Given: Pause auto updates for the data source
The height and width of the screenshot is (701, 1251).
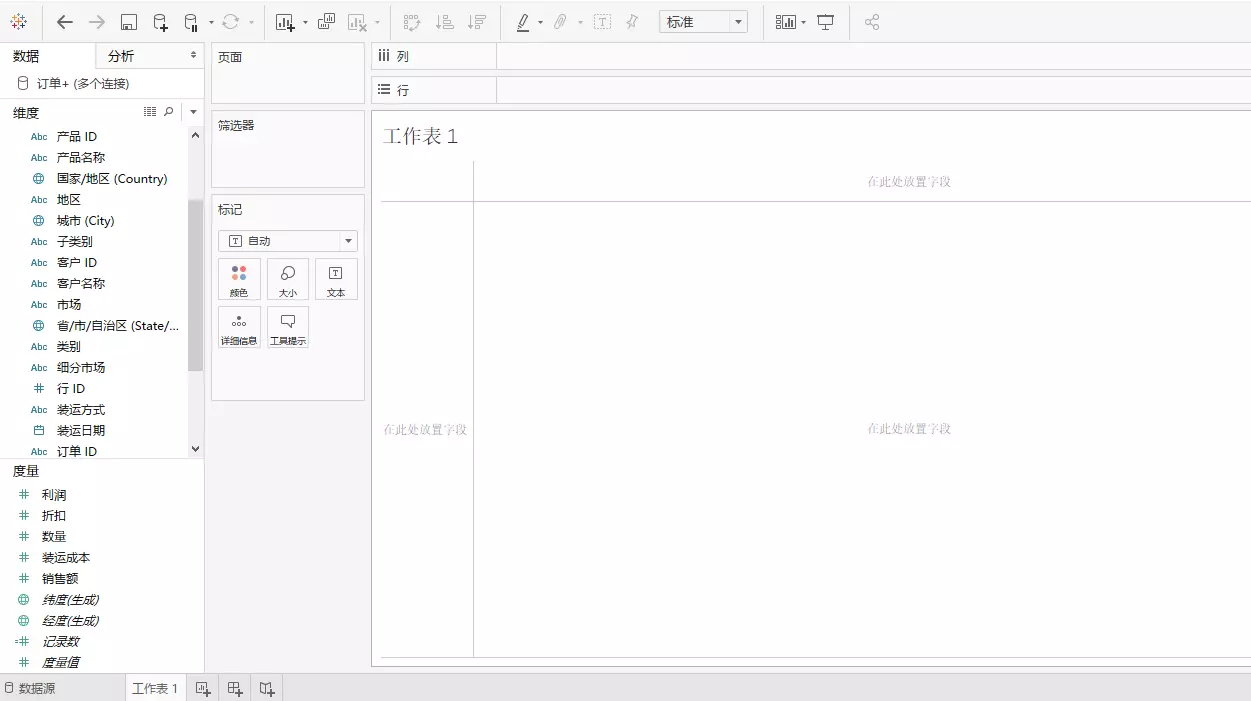Looking at the screenshot, I should coord(191,22).
